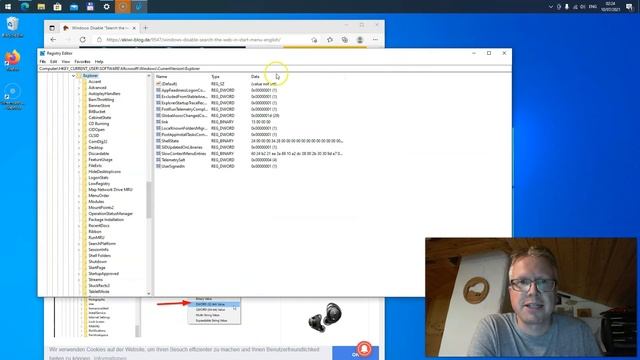The image size is (640, 360).
Task: Select the (Default) registry value
Action: (x=169, y=84)
